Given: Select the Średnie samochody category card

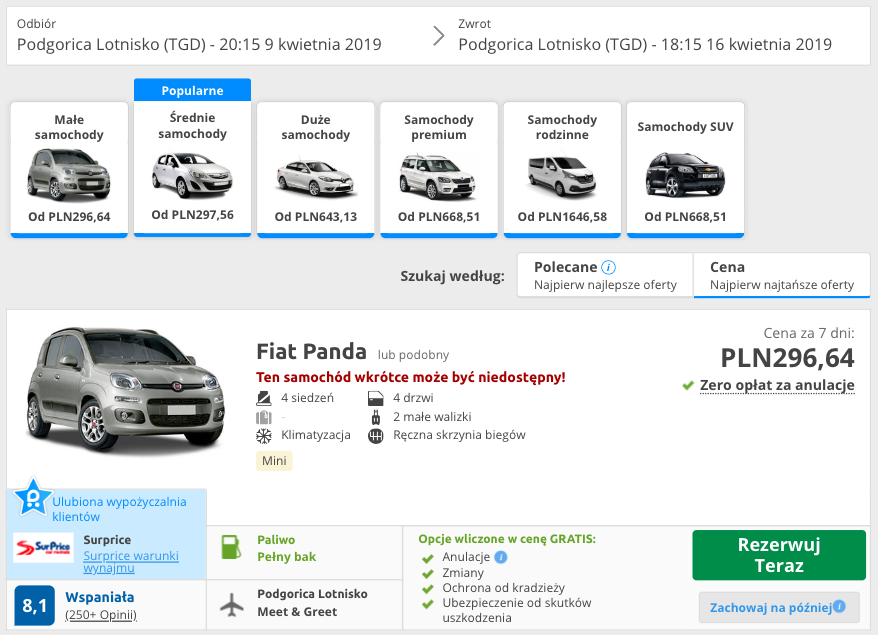Looking at the screenshot, I should (x=192, y=168).
